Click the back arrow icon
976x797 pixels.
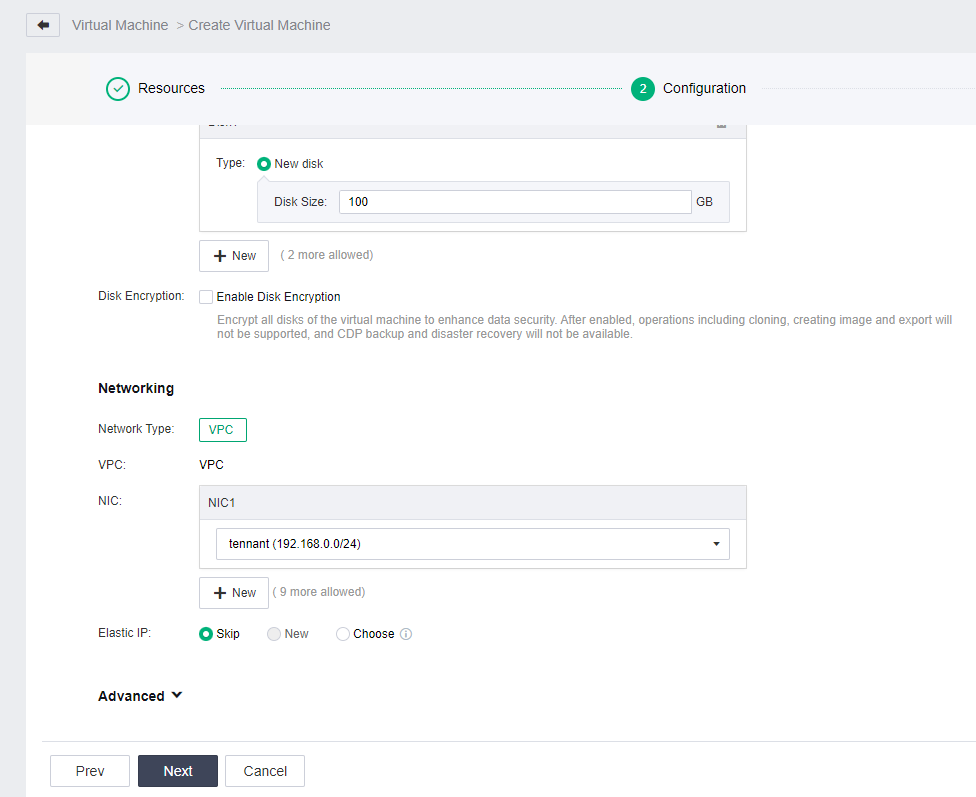point(43,25)
